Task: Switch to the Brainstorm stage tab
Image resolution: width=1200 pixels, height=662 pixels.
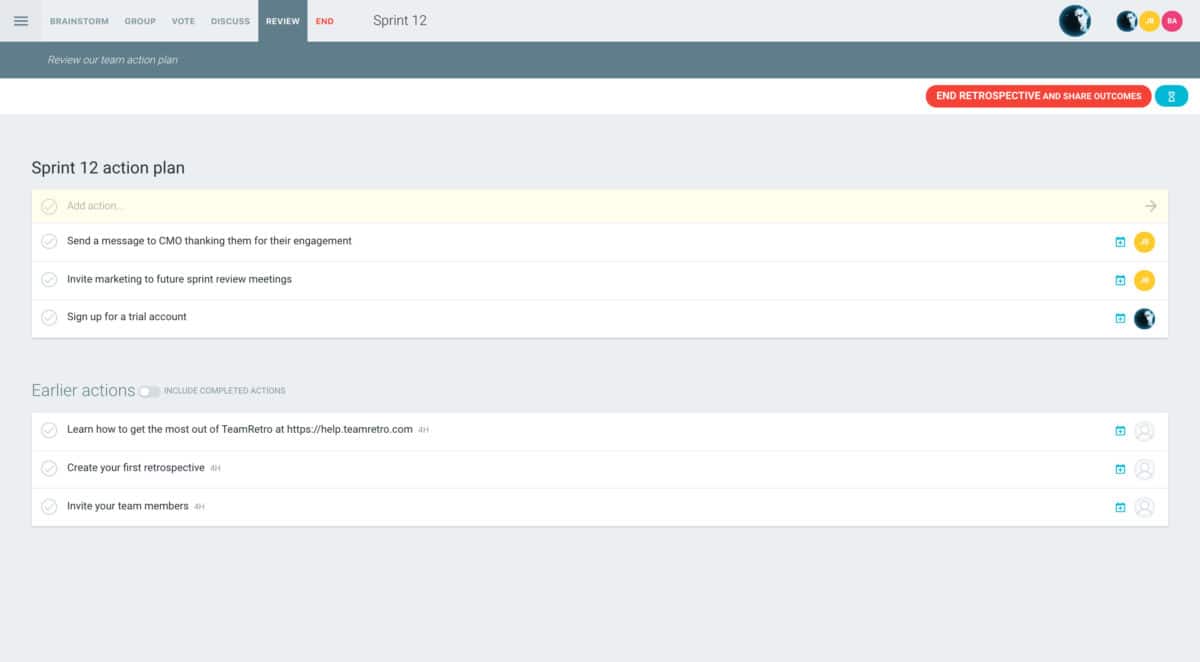Action: tap(78, 21)
